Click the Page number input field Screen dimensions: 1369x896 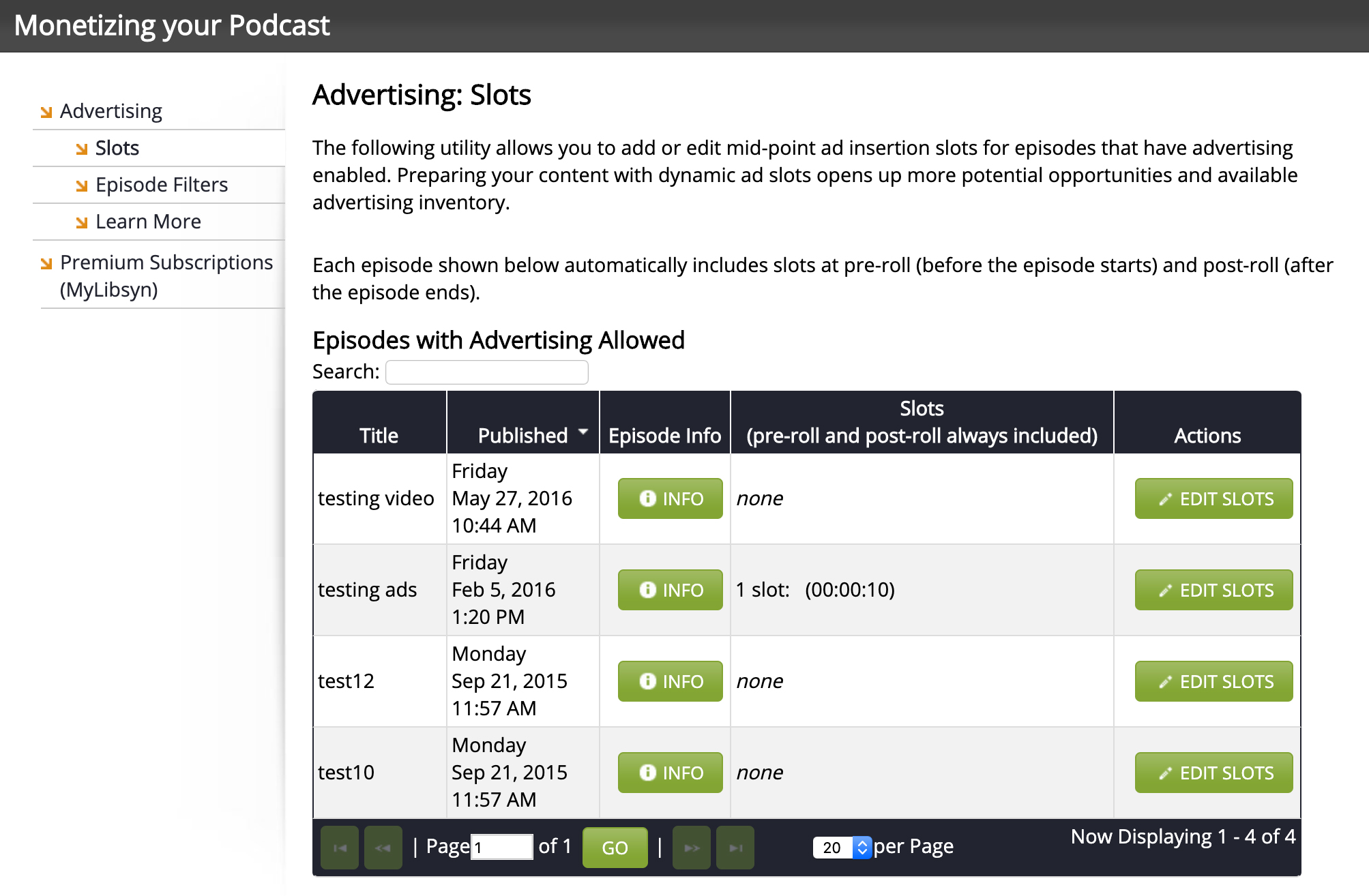click(502, 847)
